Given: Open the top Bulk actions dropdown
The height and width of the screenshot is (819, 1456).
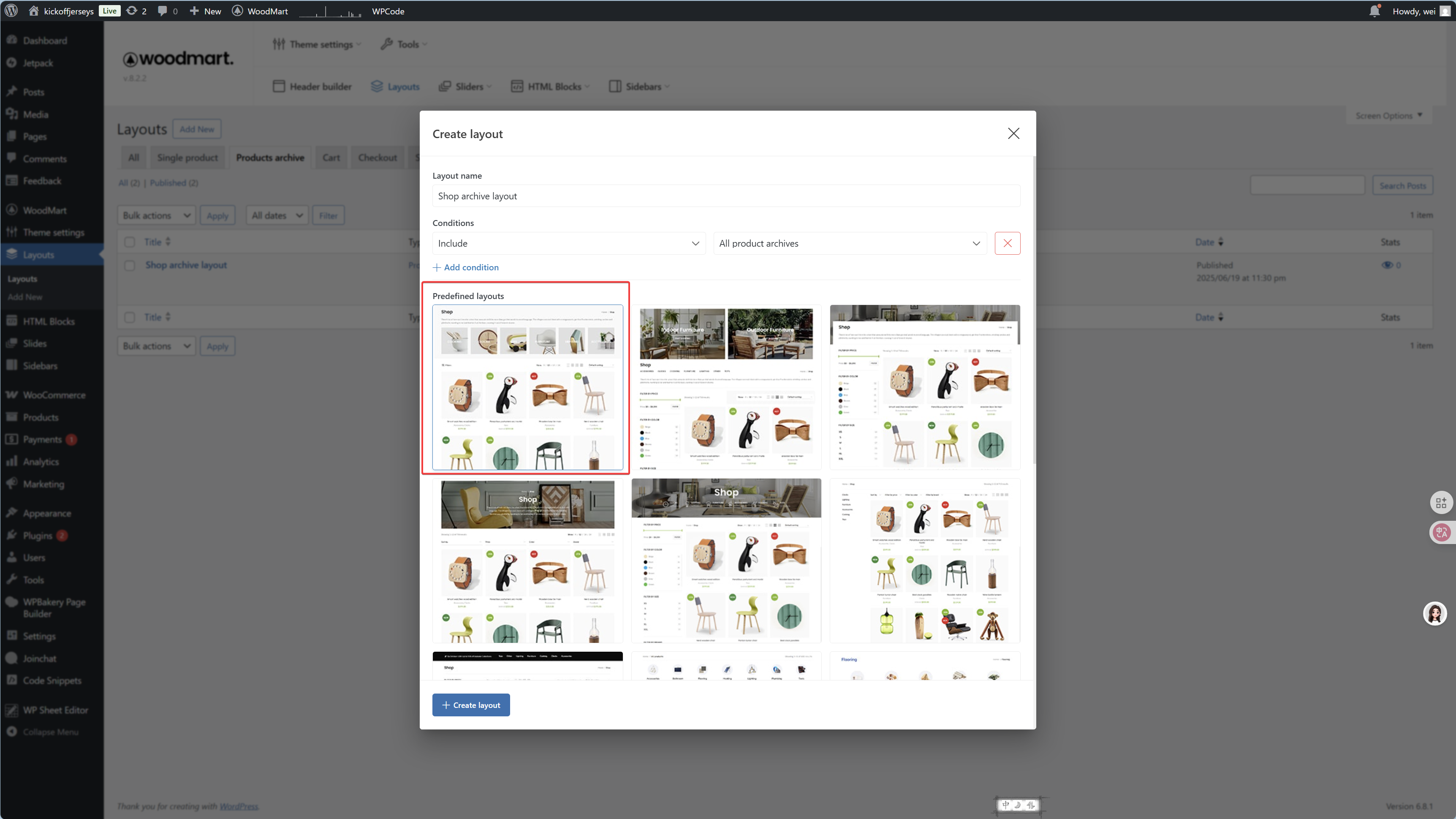Looking at the screenshot, I should (157, 215).
